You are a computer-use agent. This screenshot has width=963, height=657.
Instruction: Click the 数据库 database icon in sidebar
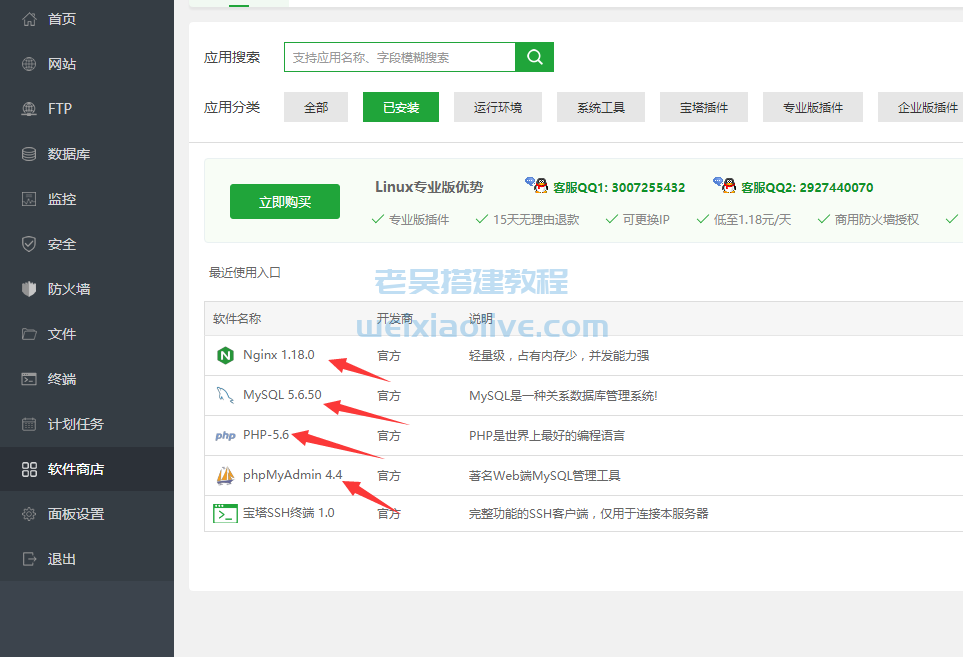coord(29,154)
